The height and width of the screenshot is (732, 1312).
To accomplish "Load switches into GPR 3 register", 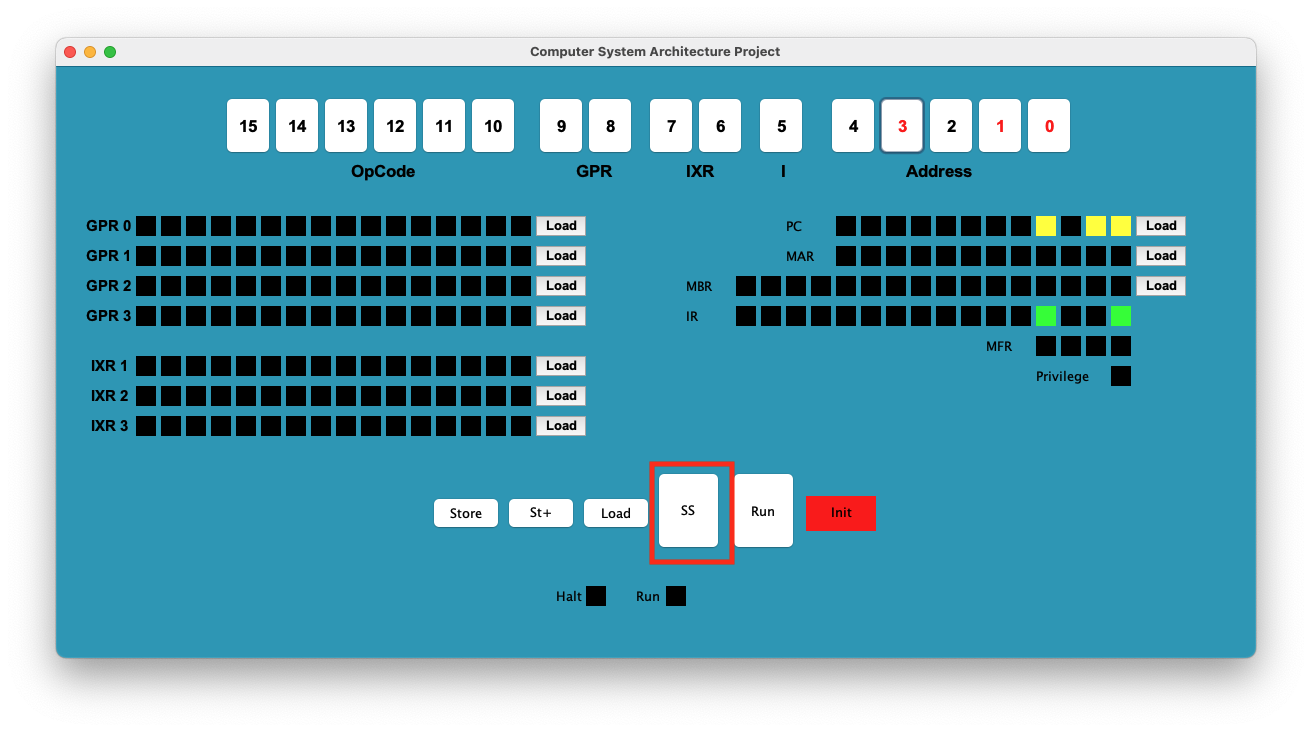I will (561, 316).
